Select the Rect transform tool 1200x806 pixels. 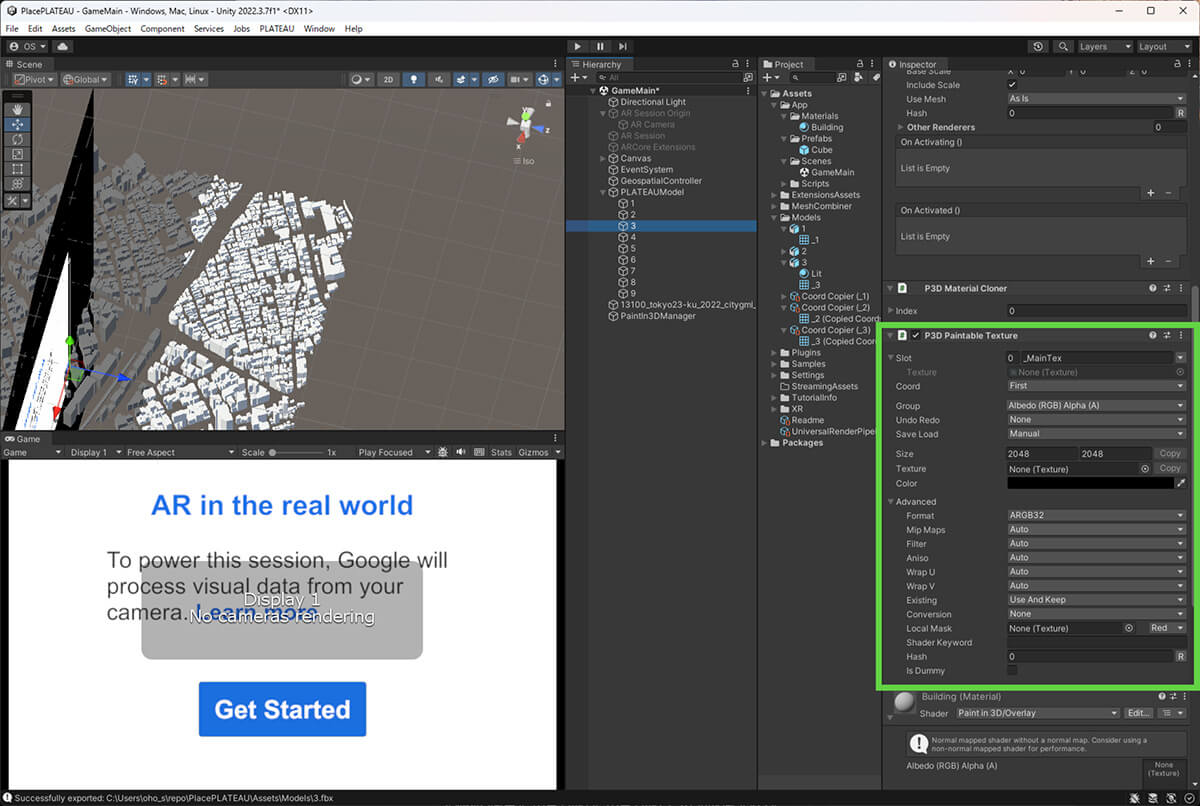click(x=17, y=170)
